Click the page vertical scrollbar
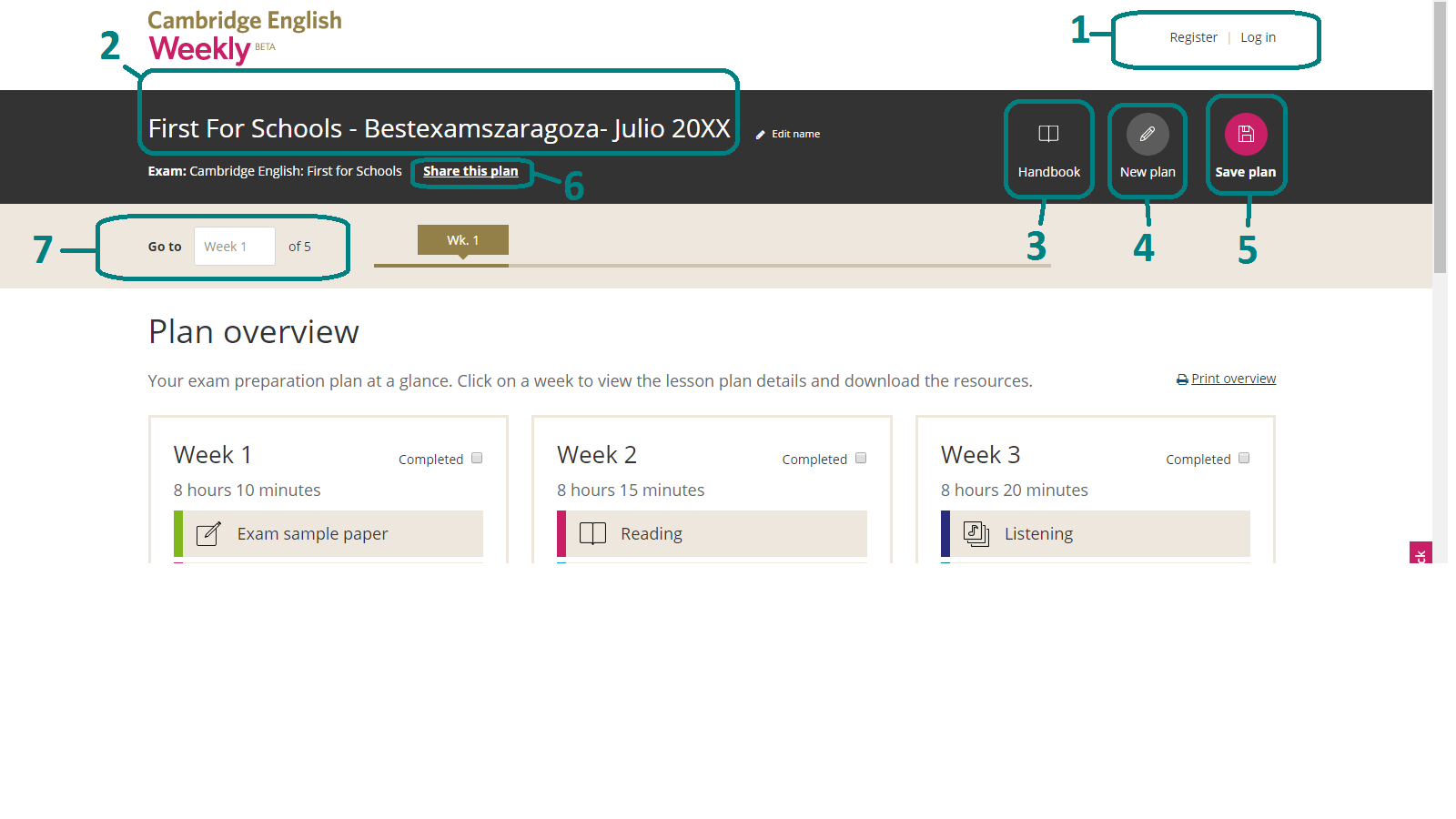 click(1440, 136)
